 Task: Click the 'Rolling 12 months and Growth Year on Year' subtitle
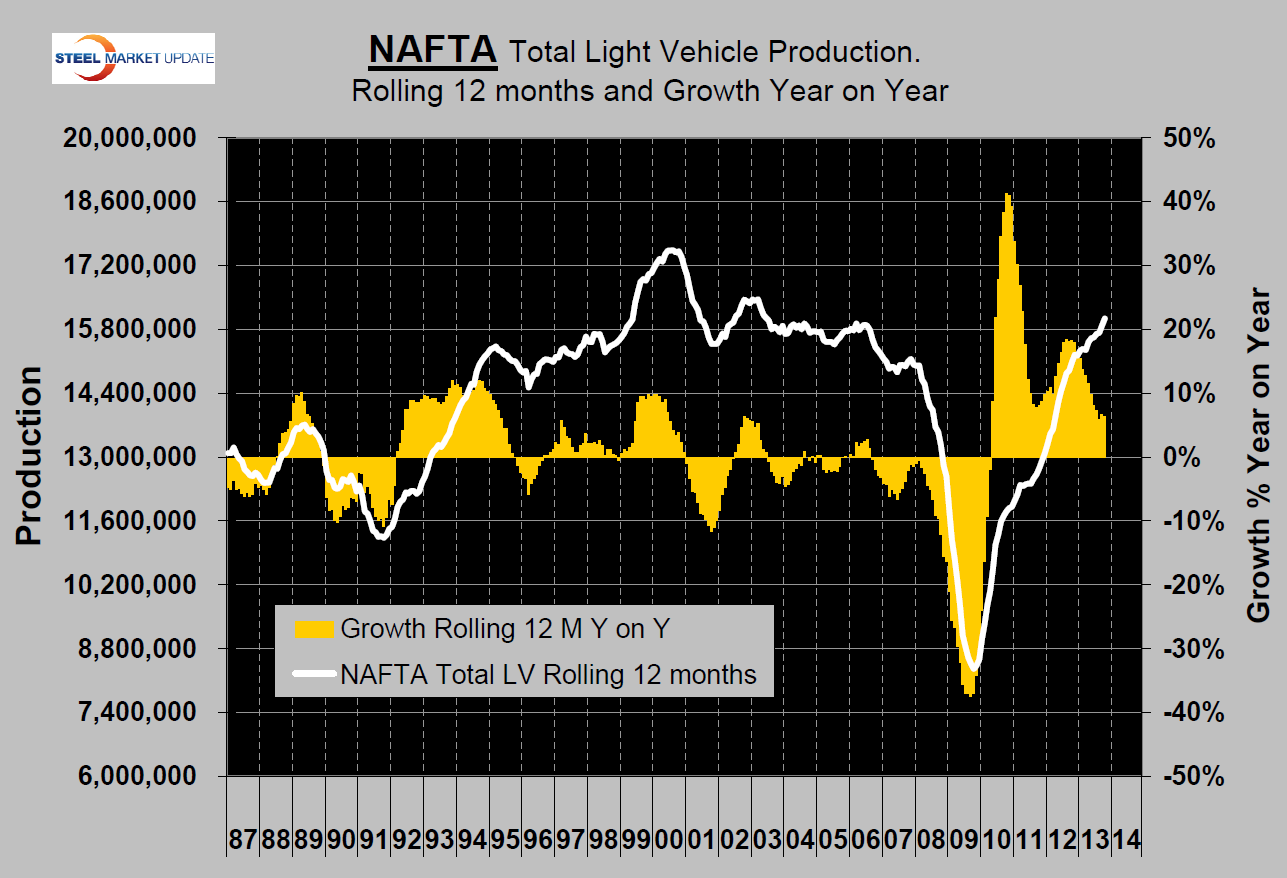click(x=649, y=91)
